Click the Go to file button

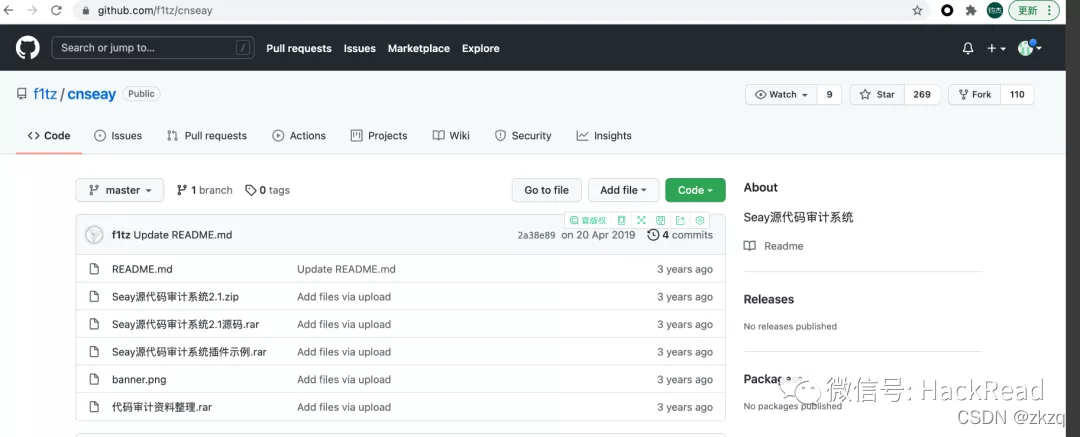click(547, 190)
